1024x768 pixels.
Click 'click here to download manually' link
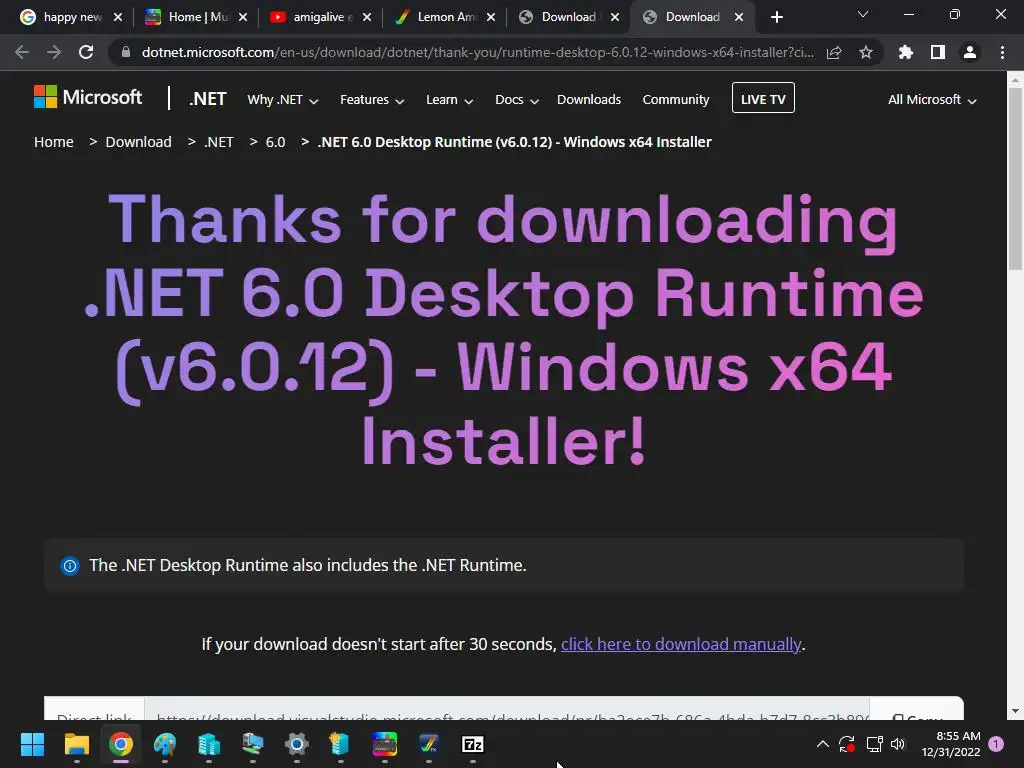(x=681, y=645)
